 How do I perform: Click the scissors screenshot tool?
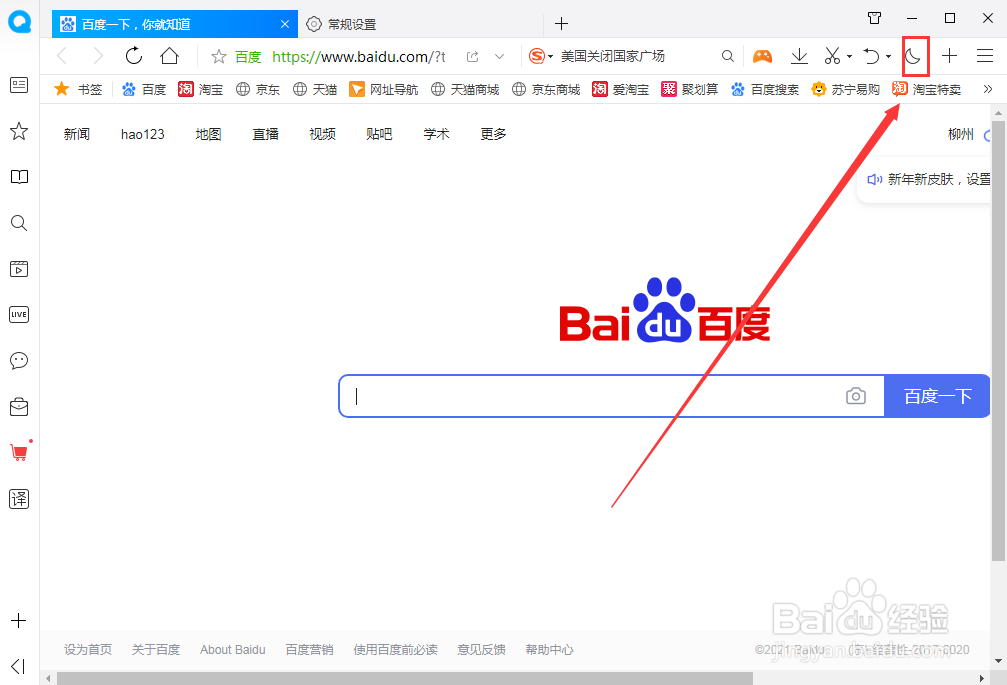pyautogui.click(x=832, y=56)
